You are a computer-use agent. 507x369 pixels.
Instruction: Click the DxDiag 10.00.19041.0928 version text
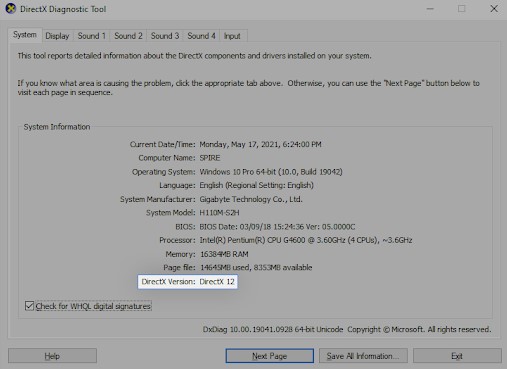(x=273, y=329)
